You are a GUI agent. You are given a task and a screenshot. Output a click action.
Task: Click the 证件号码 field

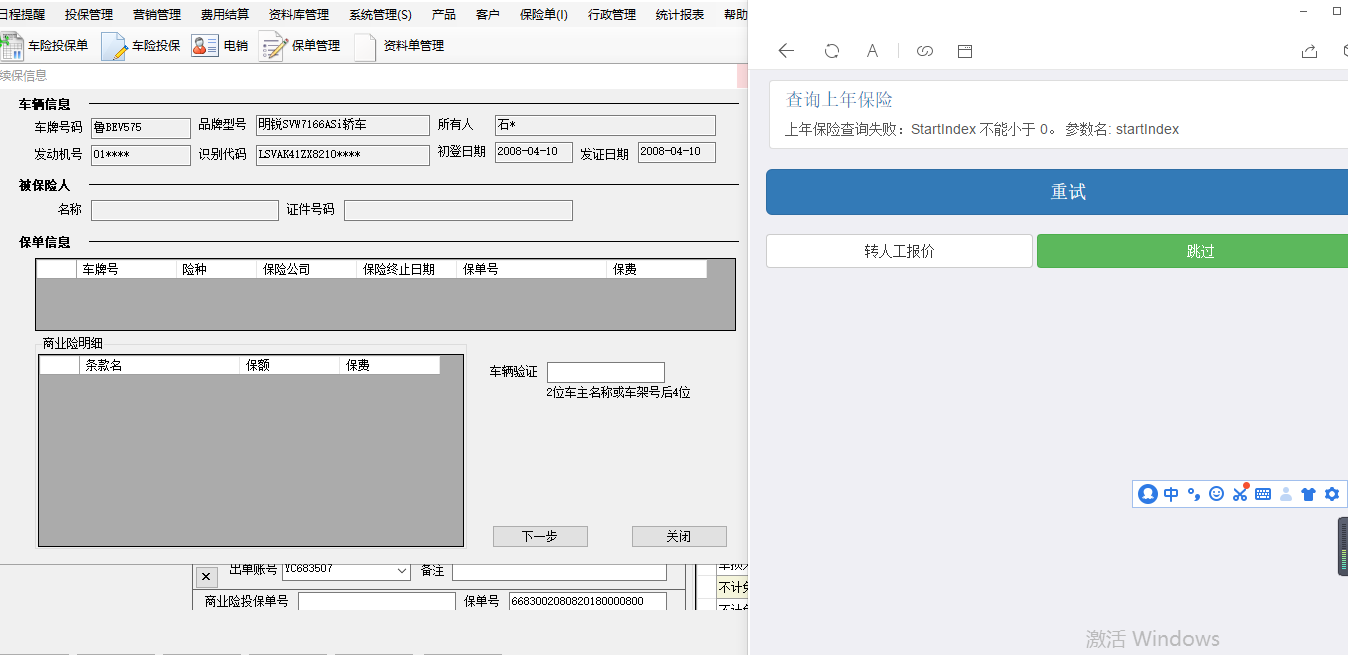pos(458,210)
